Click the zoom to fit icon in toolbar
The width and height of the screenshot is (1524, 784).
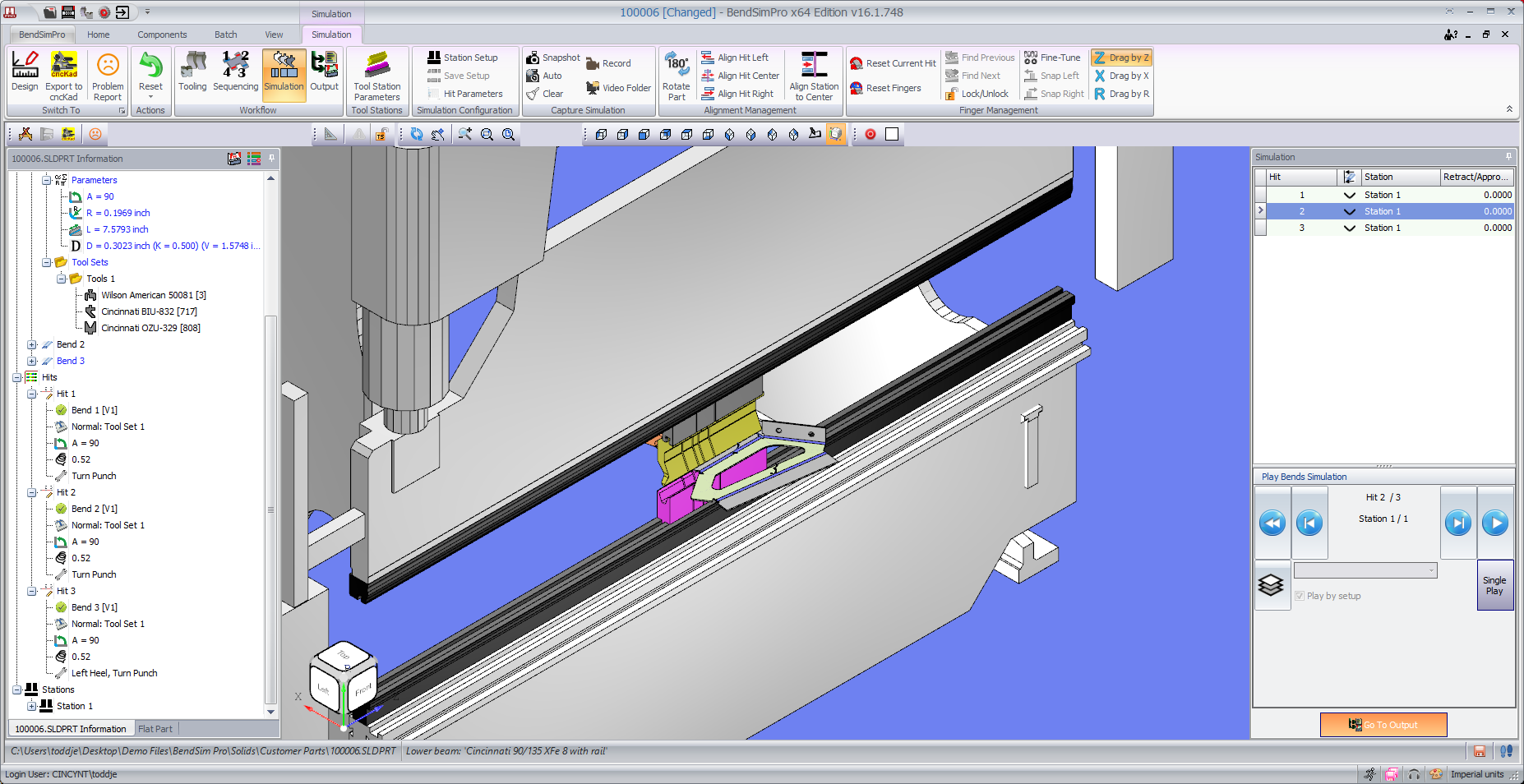509,134
